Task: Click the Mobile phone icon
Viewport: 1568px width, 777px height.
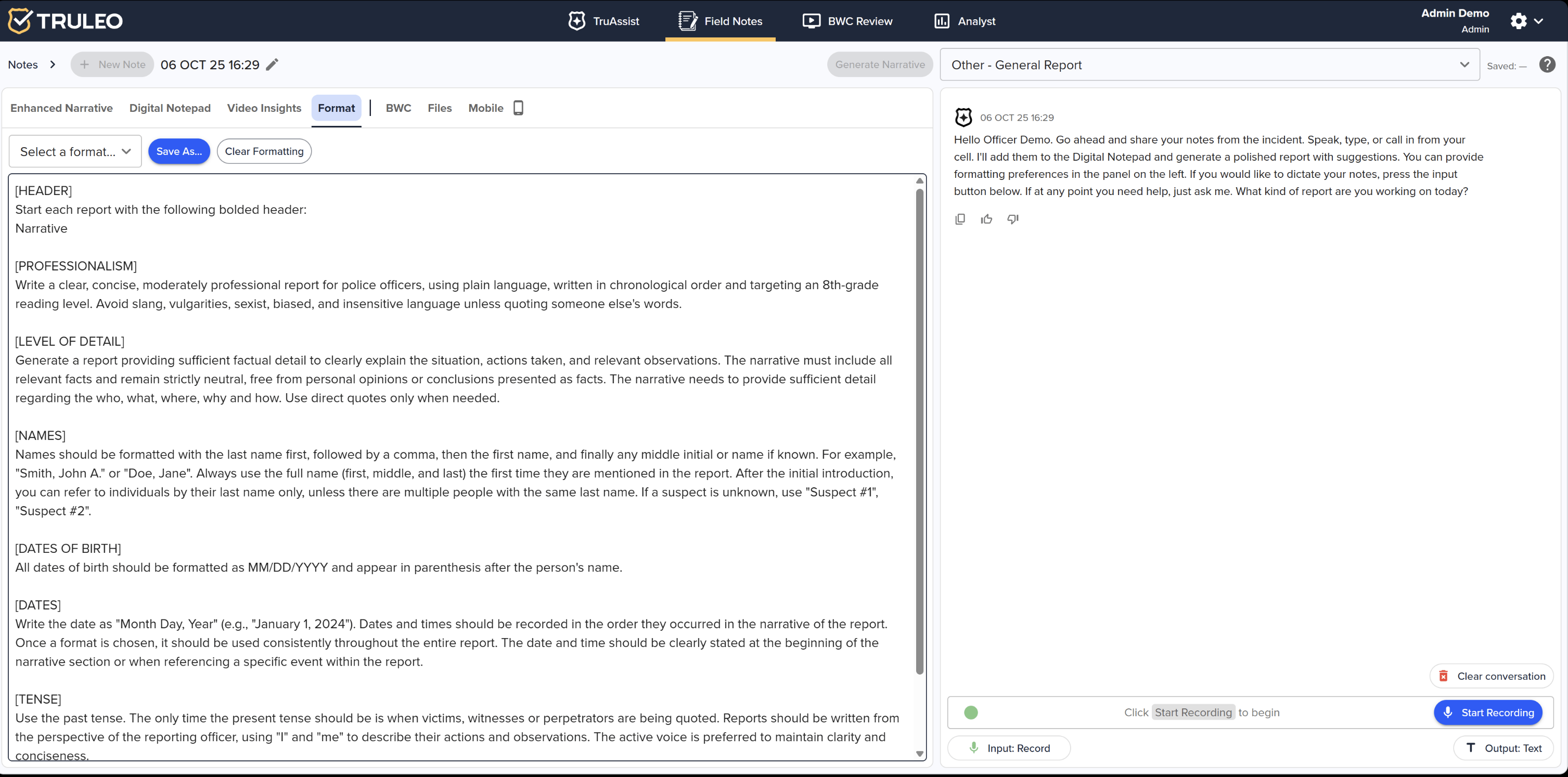Action: [x=518, y=108]
